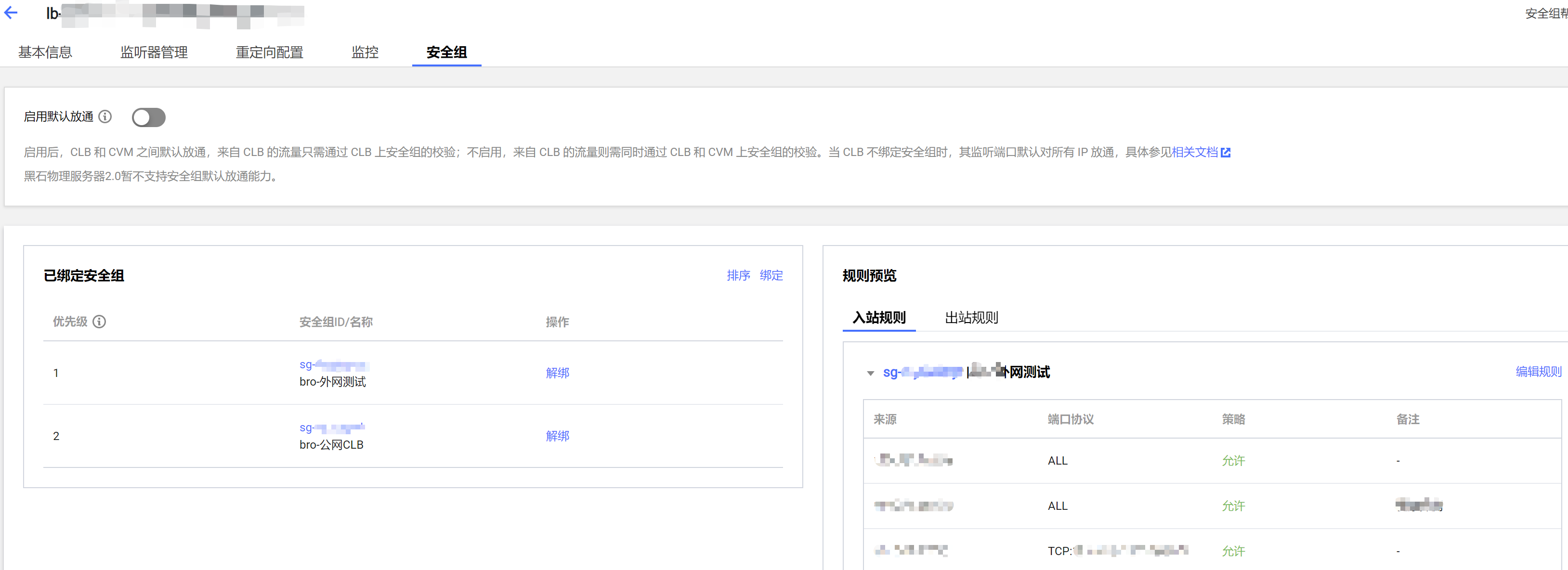Open the 相关文档 link

(x=1194, y=152)
